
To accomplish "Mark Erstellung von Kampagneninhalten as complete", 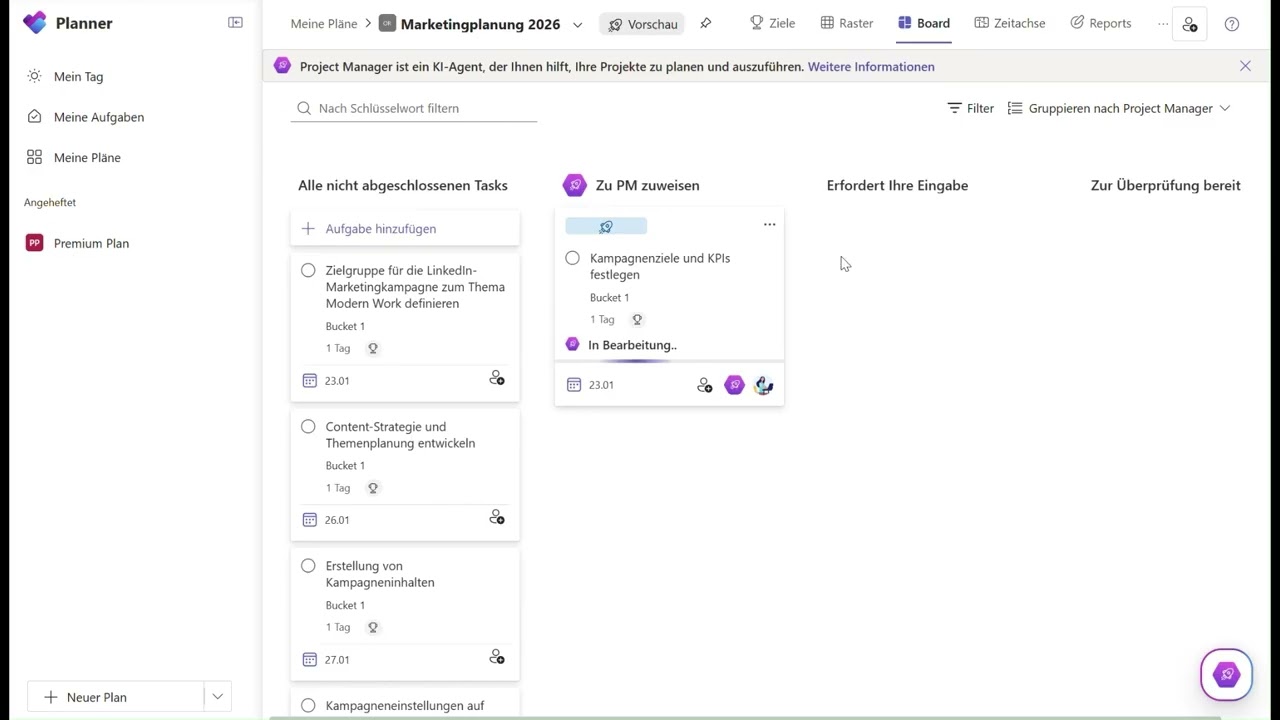I will tap(308, 565).
